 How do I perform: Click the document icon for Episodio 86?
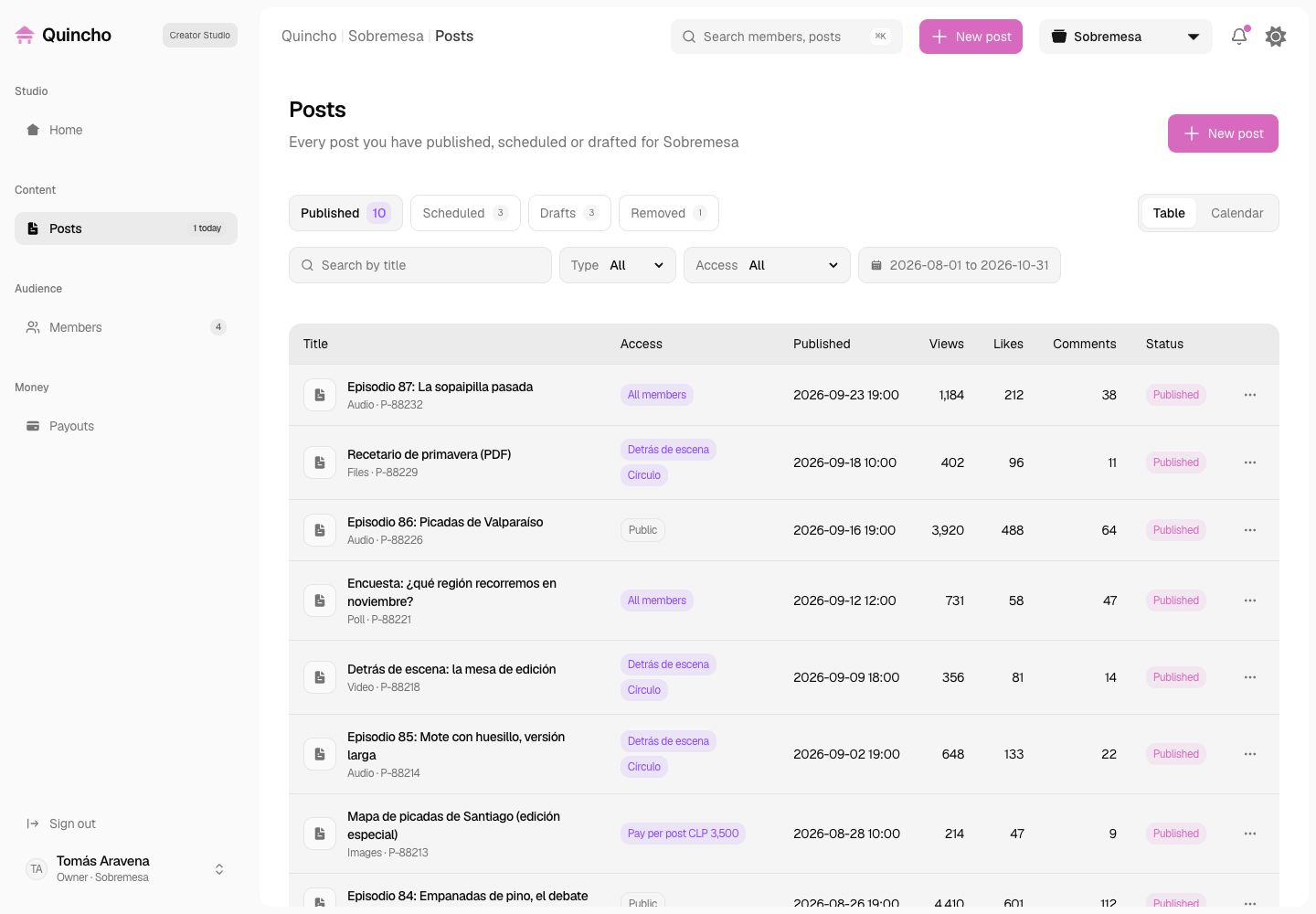tap(320, 530)
